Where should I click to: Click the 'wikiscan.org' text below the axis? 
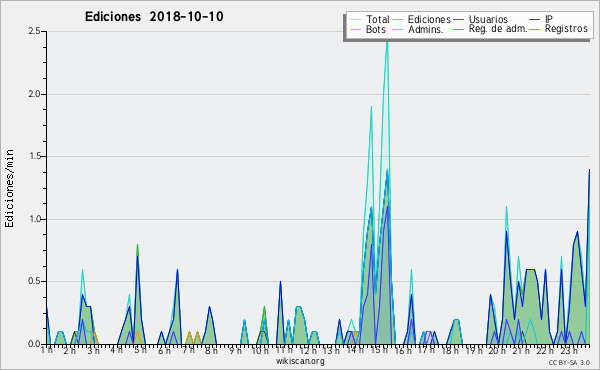(300, 361)
